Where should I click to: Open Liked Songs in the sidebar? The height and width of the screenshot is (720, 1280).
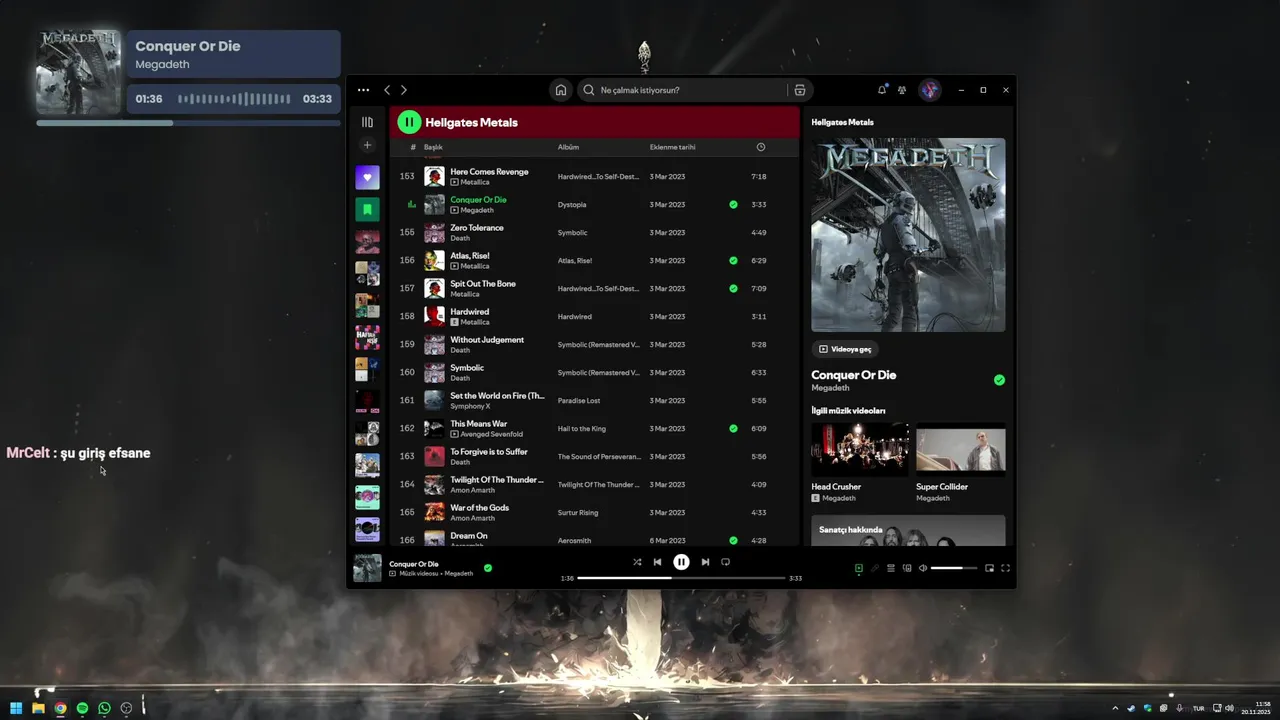(367, 178)
